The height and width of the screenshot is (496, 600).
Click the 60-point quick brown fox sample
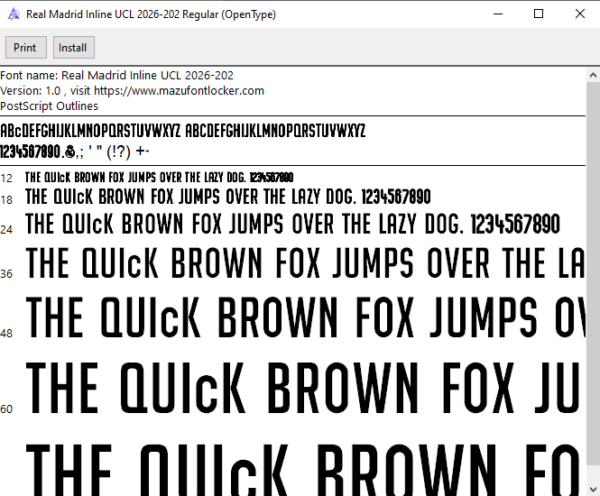pyautogui.click(x=305, y=388)
